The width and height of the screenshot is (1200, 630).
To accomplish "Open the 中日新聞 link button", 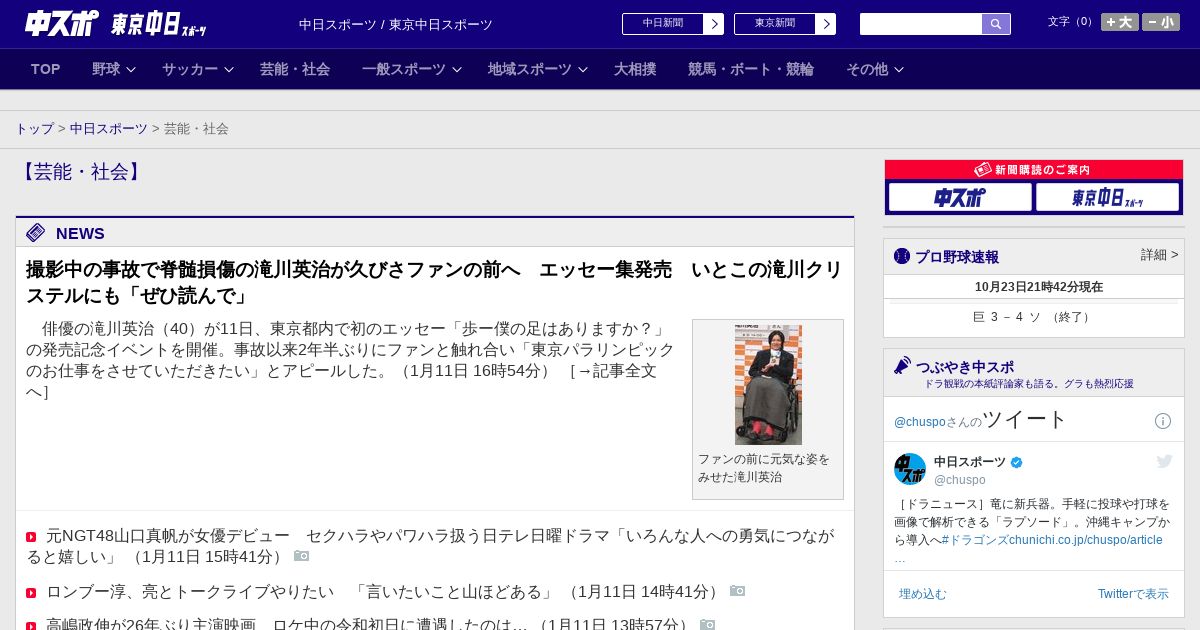I will point(663,24).
